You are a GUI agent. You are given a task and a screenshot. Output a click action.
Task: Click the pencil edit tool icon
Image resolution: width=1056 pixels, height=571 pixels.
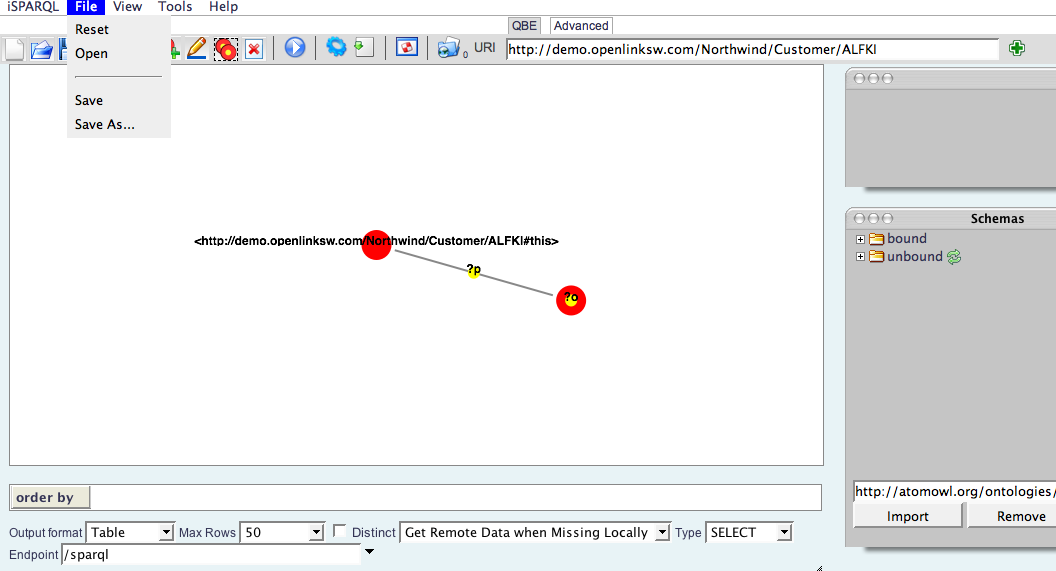click(197, 48)
